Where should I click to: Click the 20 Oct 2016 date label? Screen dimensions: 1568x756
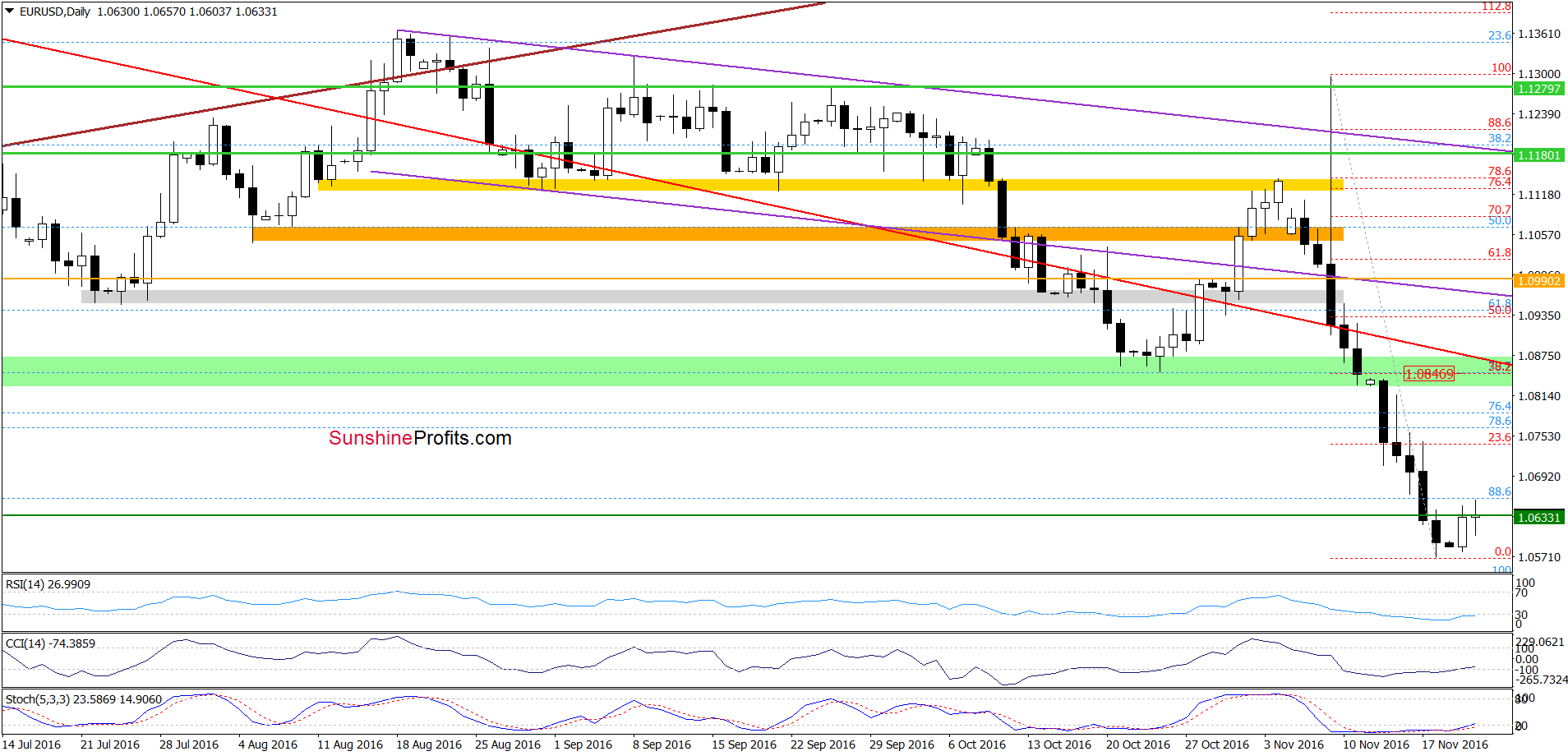(x=1138, y=744)
